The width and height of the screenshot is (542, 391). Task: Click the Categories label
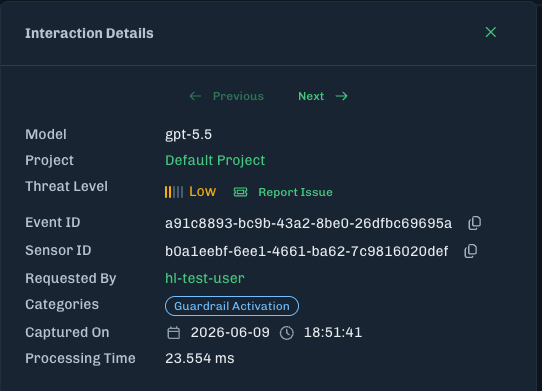coord(62,305)
